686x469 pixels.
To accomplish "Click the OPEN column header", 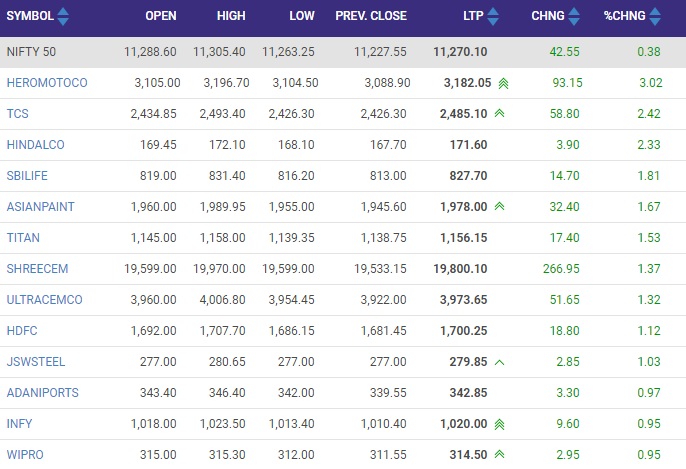I will (161, 16).
